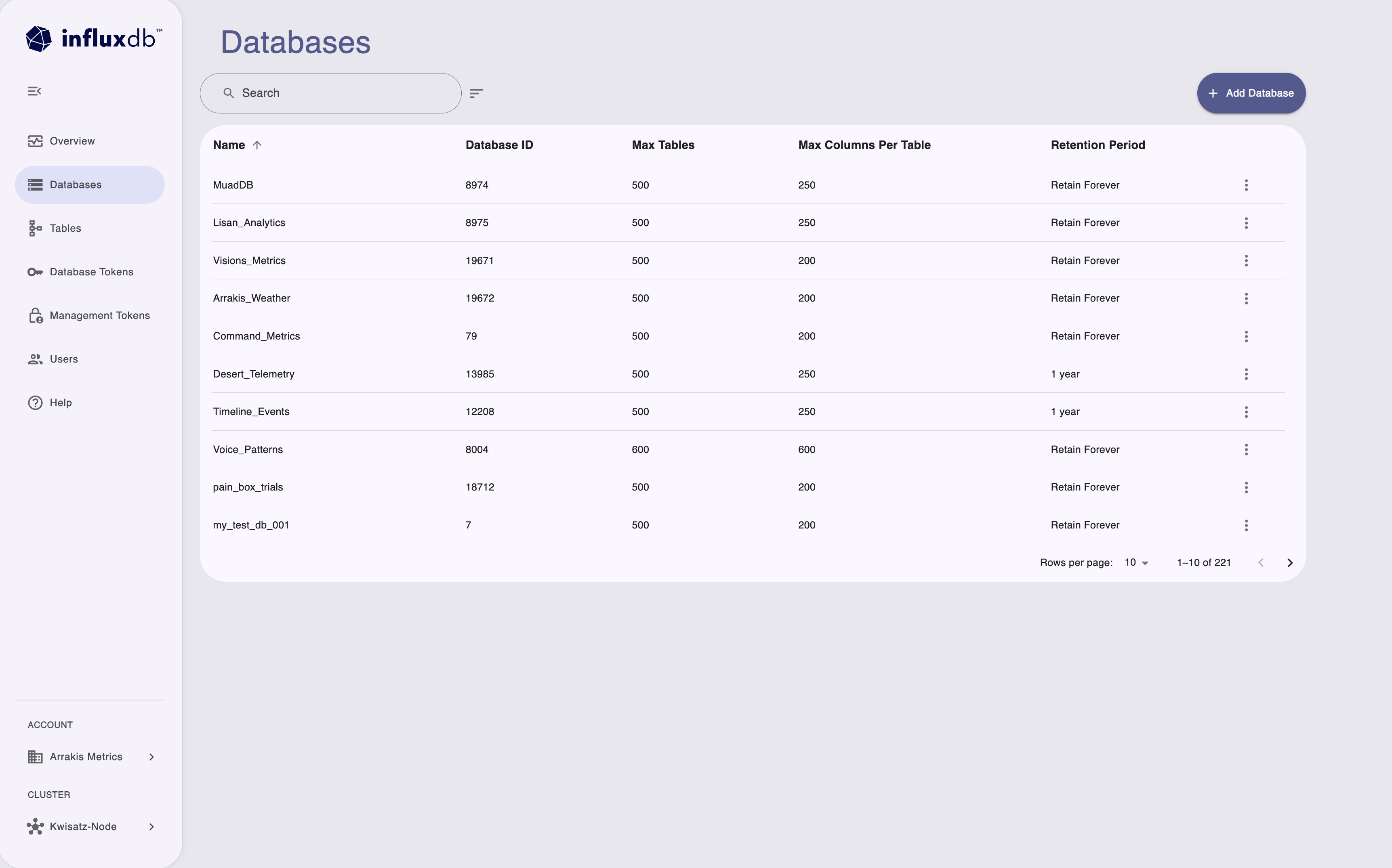Select Desert_Telemetry database name
This screenshot has width=1392, height=868.
254,374
